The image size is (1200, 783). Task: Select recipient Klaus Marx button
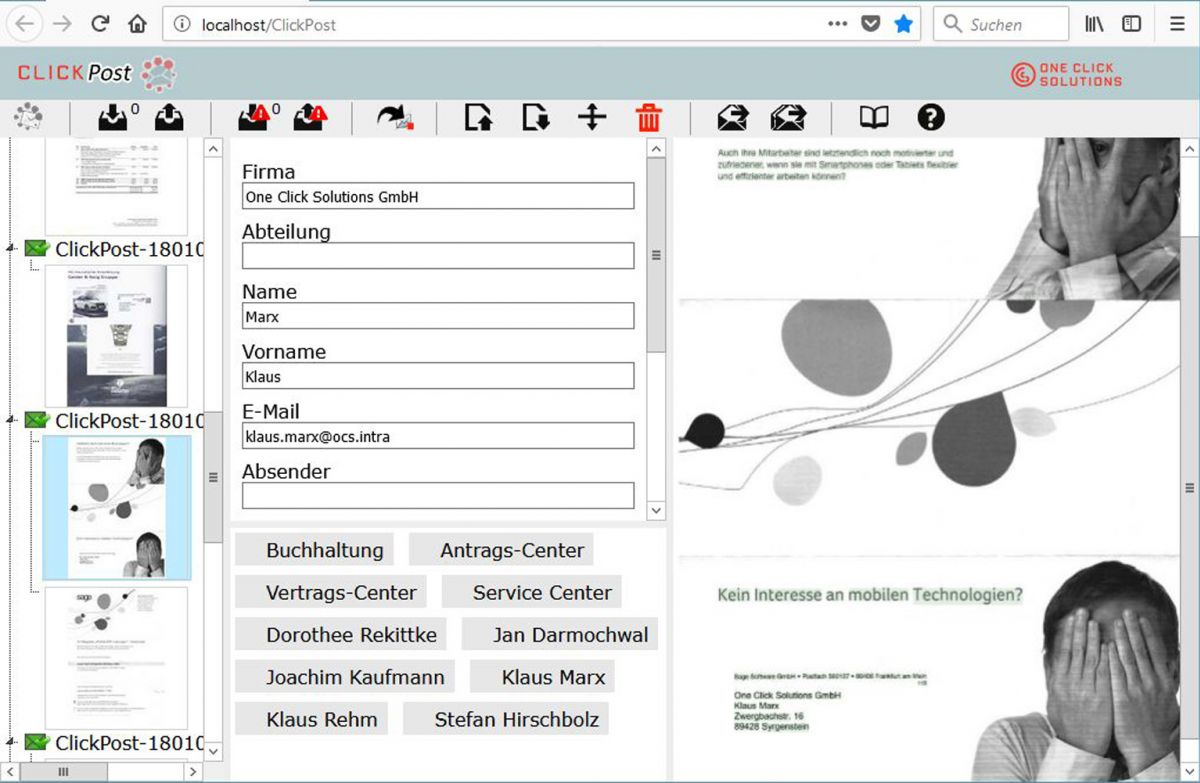coord(542,676)
